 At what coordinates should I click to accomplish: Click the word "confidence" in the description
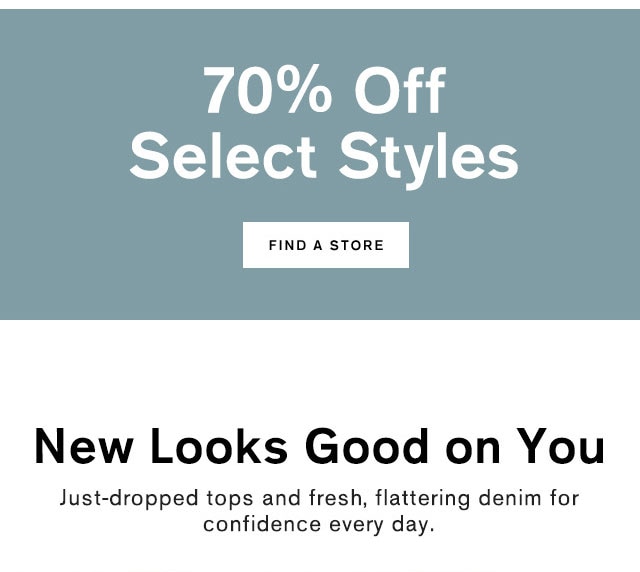point(253,523)
